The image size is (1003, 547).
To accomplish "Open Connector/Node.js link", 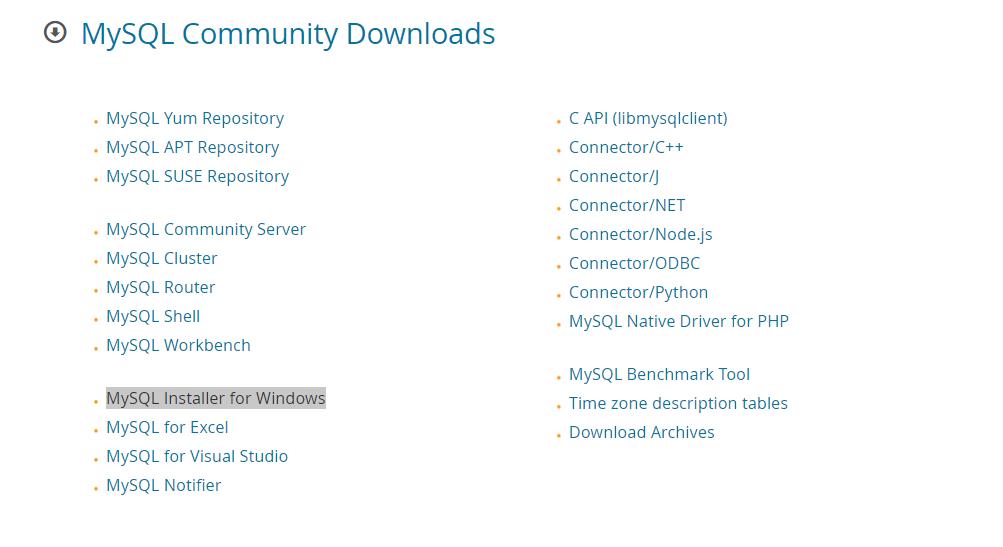I will click(640, 234).
